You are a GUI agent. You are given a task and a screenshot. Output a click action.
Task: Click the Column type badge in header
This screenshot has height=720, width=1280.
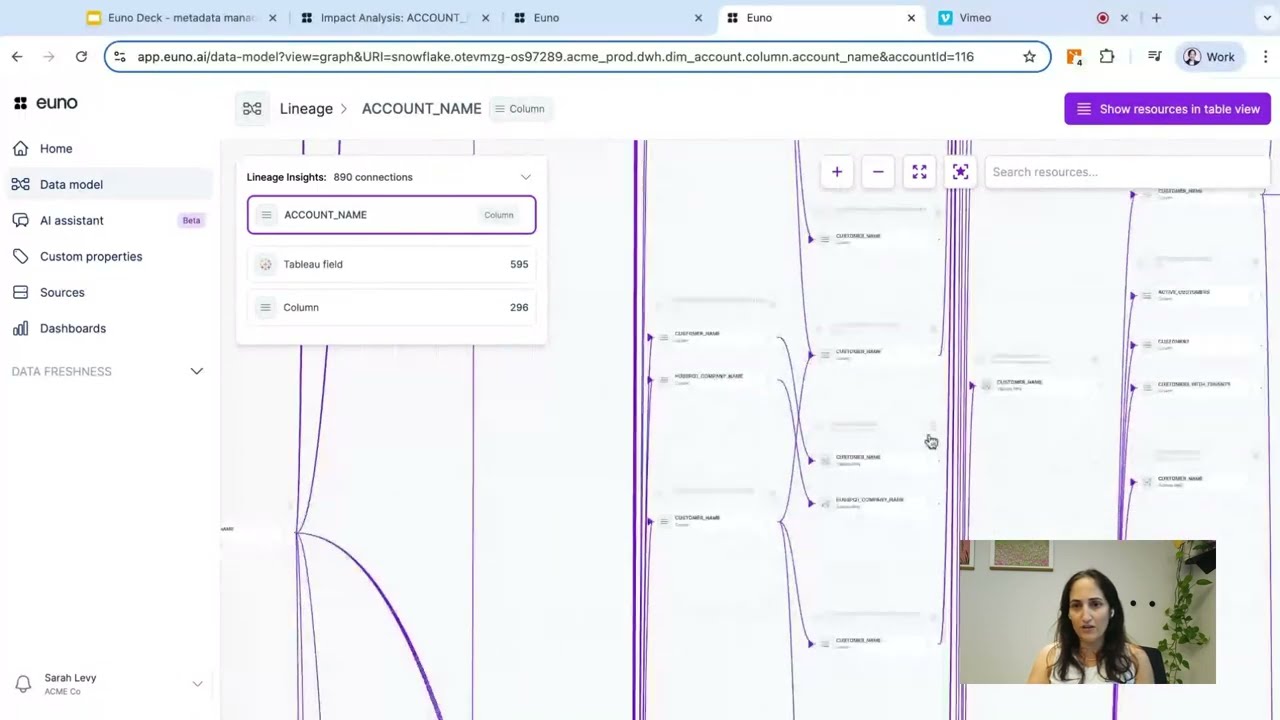pos(520,108)
